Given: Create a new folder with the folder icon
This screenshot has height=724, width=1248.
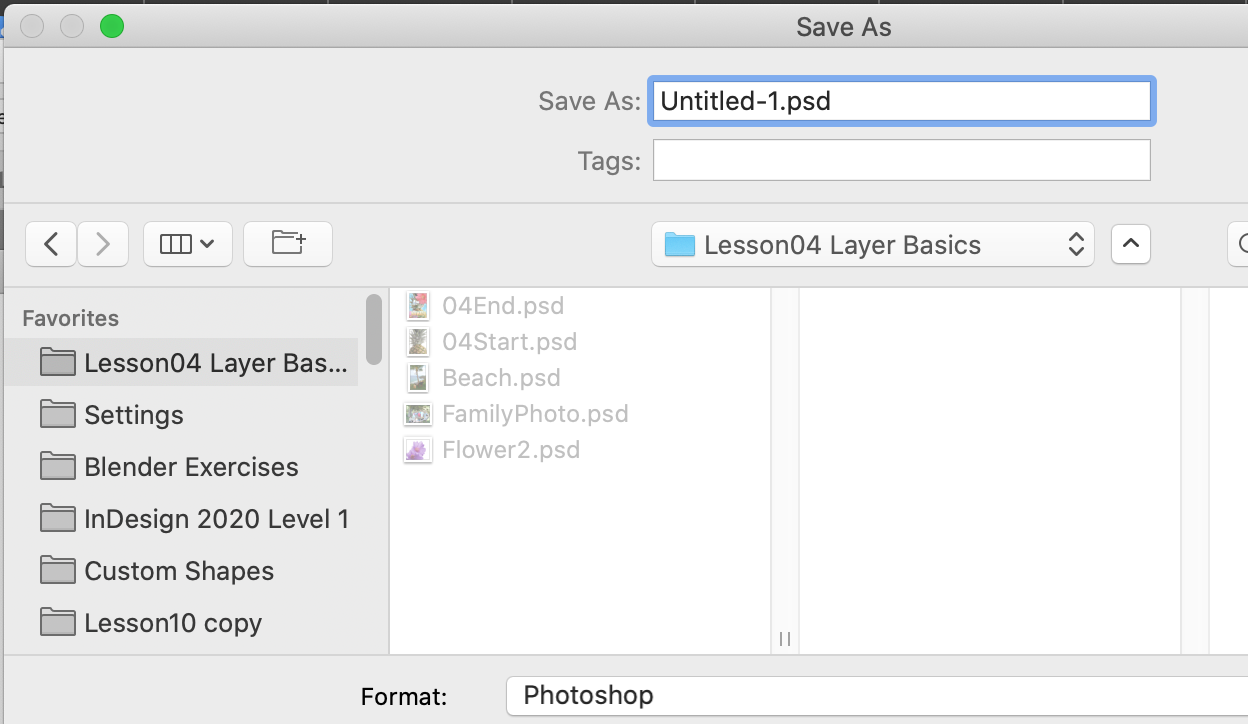Looking at the screenshot, I should 288,244.
